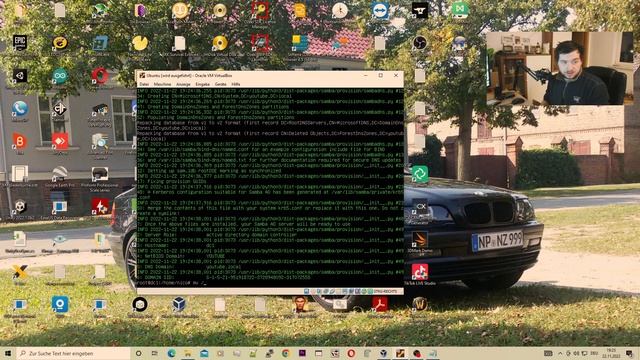Show hidden system tray icons
The height and width of the screenshot is (360, 640).
click(560, 353)
